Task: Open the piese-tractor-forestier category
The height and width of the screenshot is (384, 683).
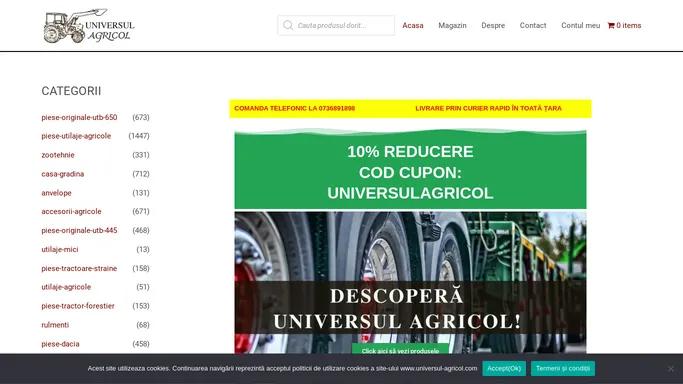Action: click(78, 306)
